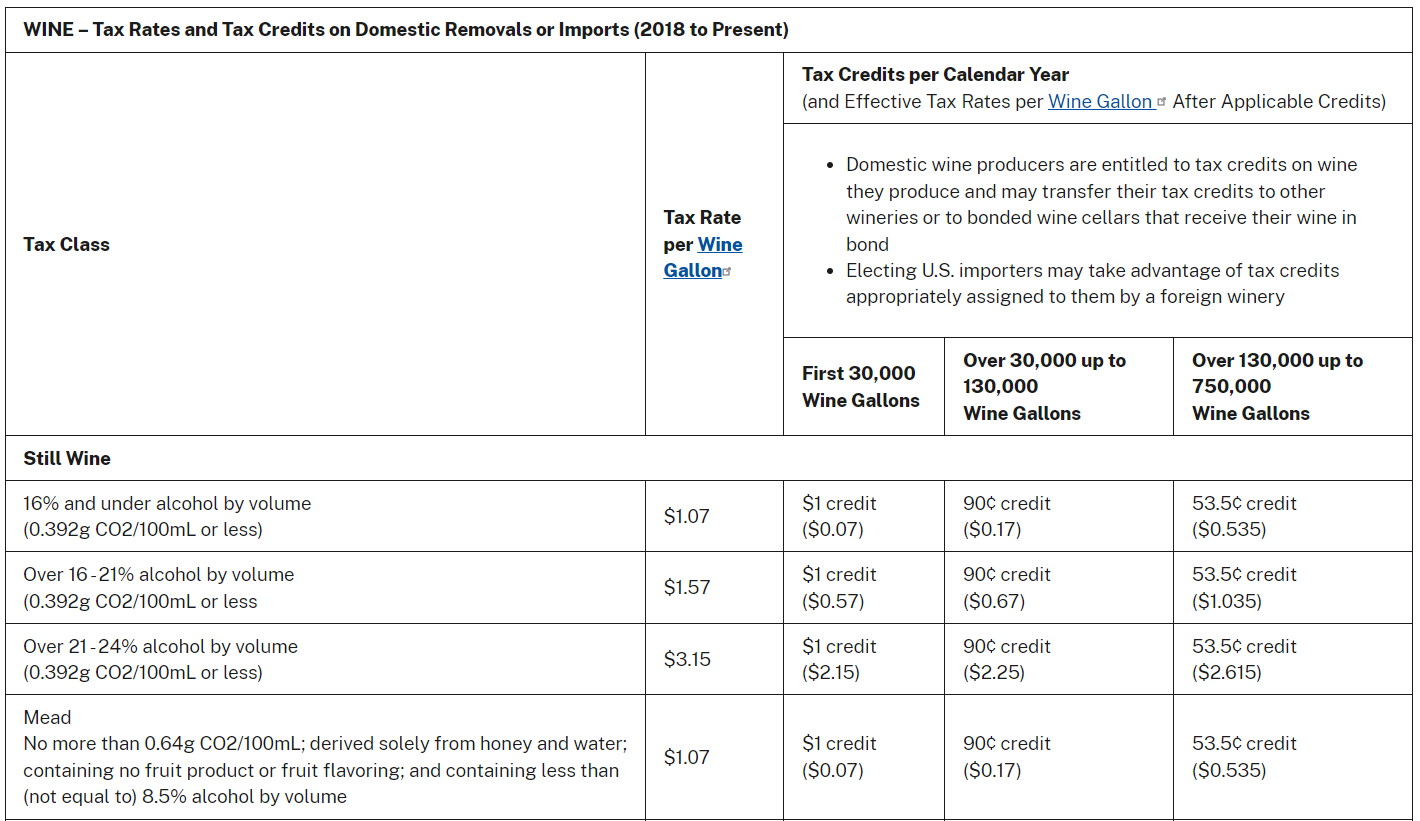Select the "Tax Class" column header
The height and width of the screenshot is (821, 1420).
click(x=66, y=244)
